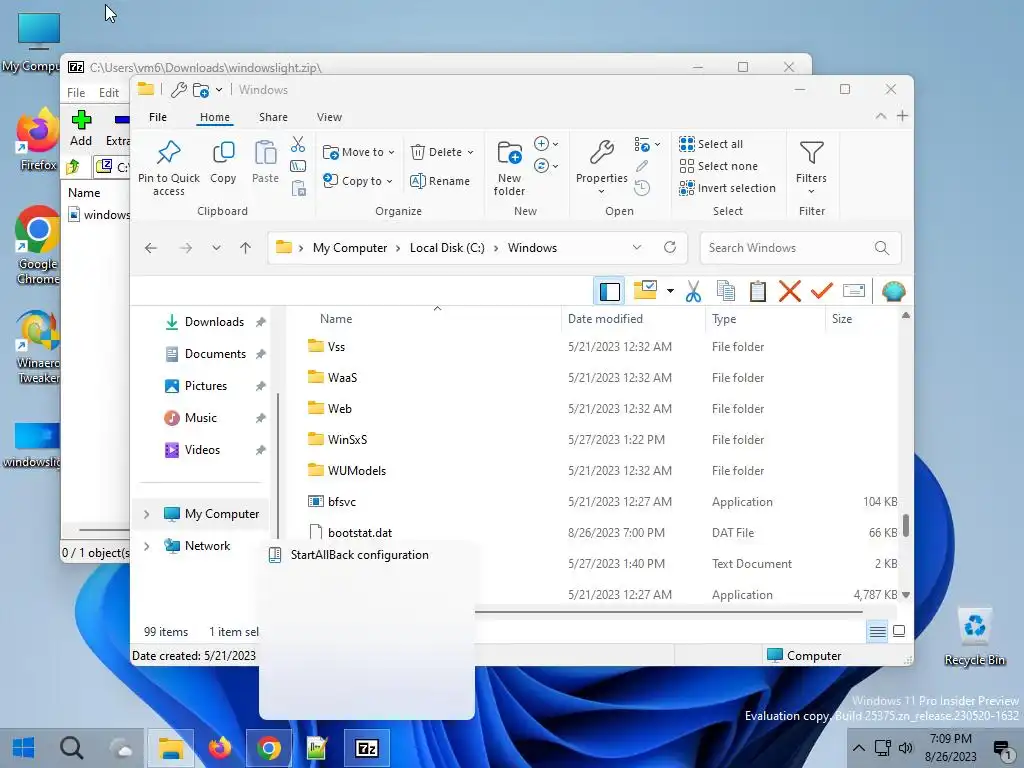Screen dimensions: 1024x768
Task: Click the Copy path icon in Clipboard group
Action: pos(298,166)
